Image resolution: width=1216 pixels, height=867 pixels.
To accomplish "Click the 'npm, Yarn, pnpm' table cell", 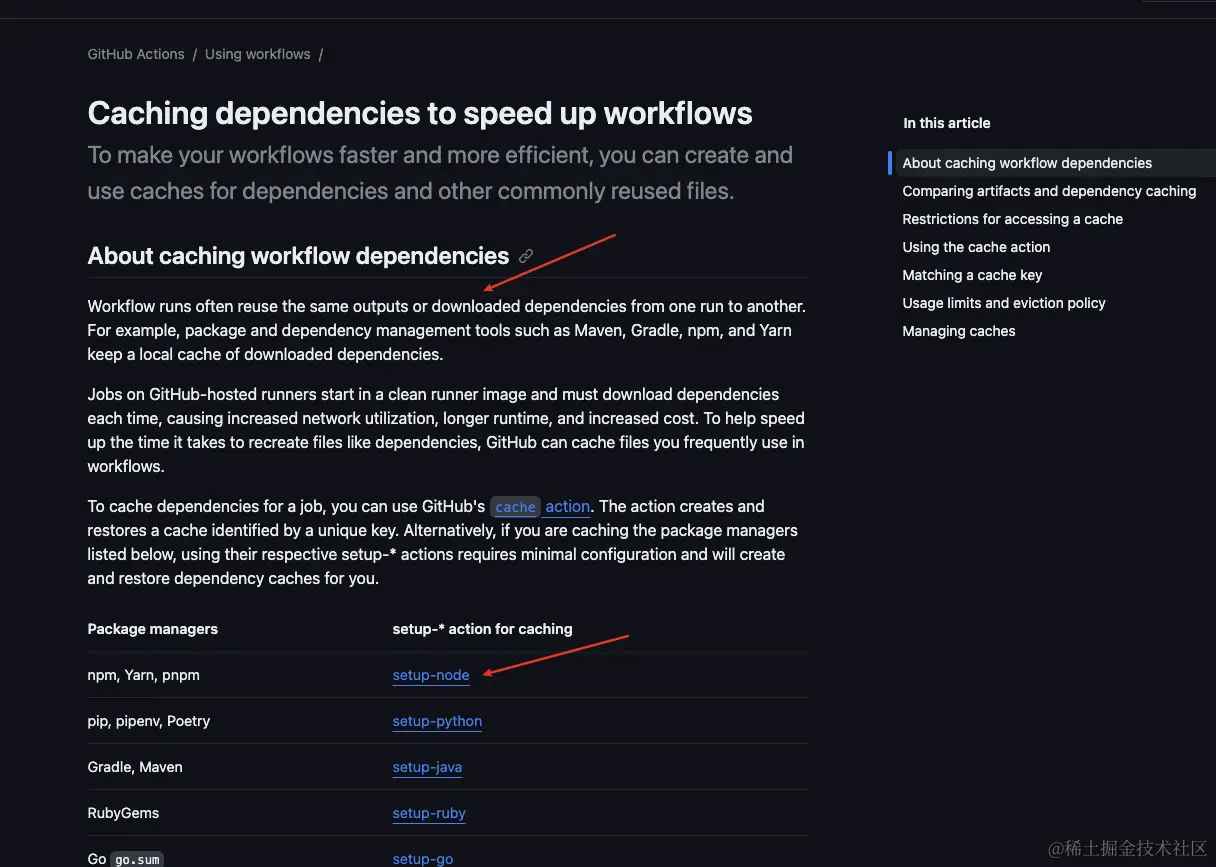I will [x=144, y=675].
